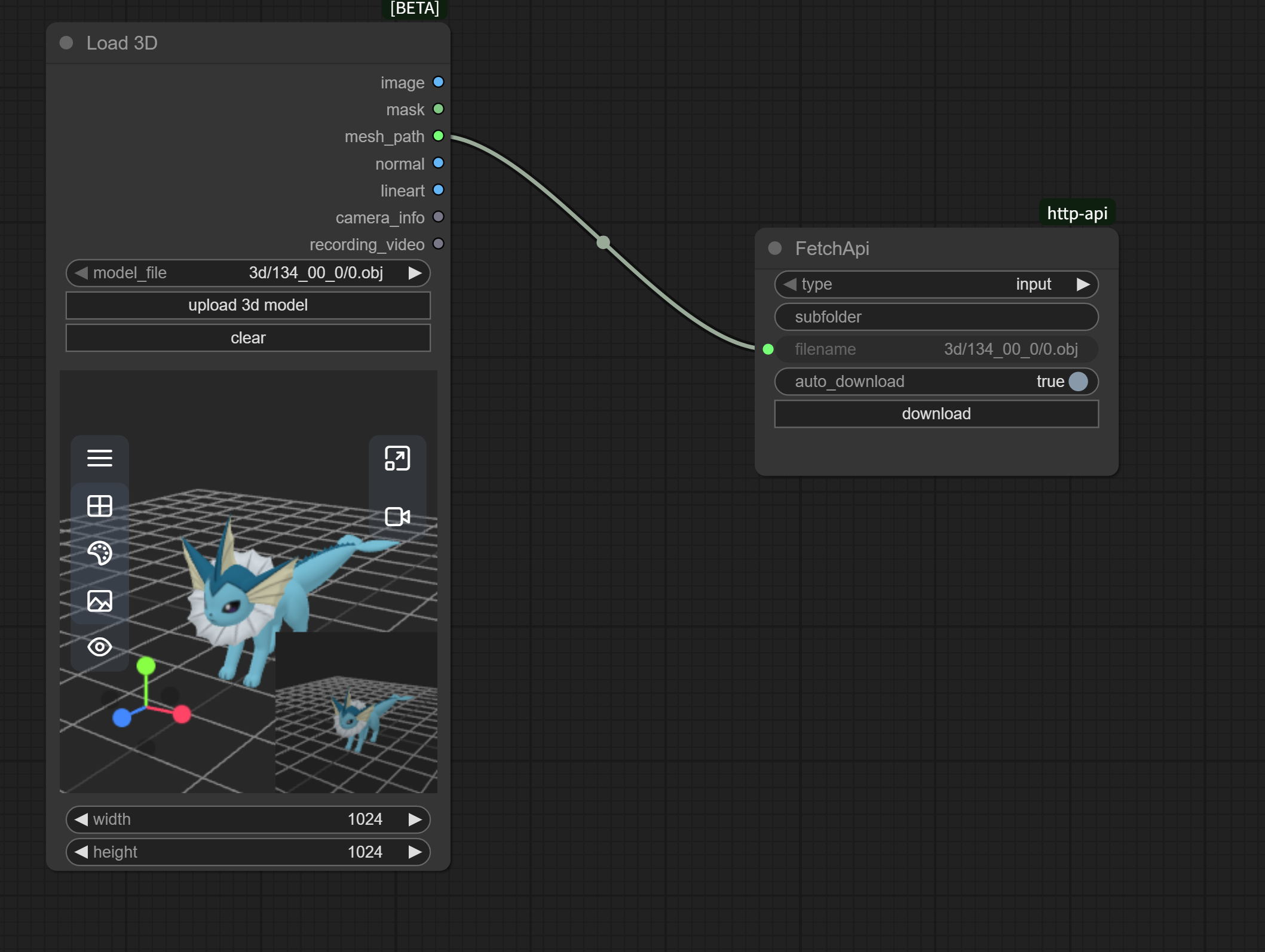Toggle the eye preview icon in viewer
This screenshot has width=1265, height=952.
click(100, 647)
